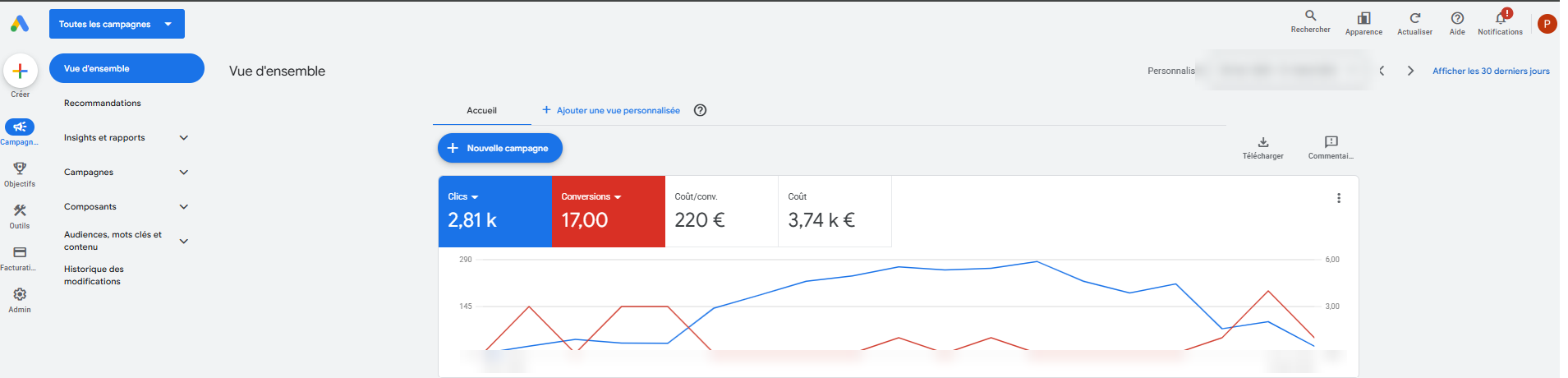Select the Coût metric card

[835, 211]
